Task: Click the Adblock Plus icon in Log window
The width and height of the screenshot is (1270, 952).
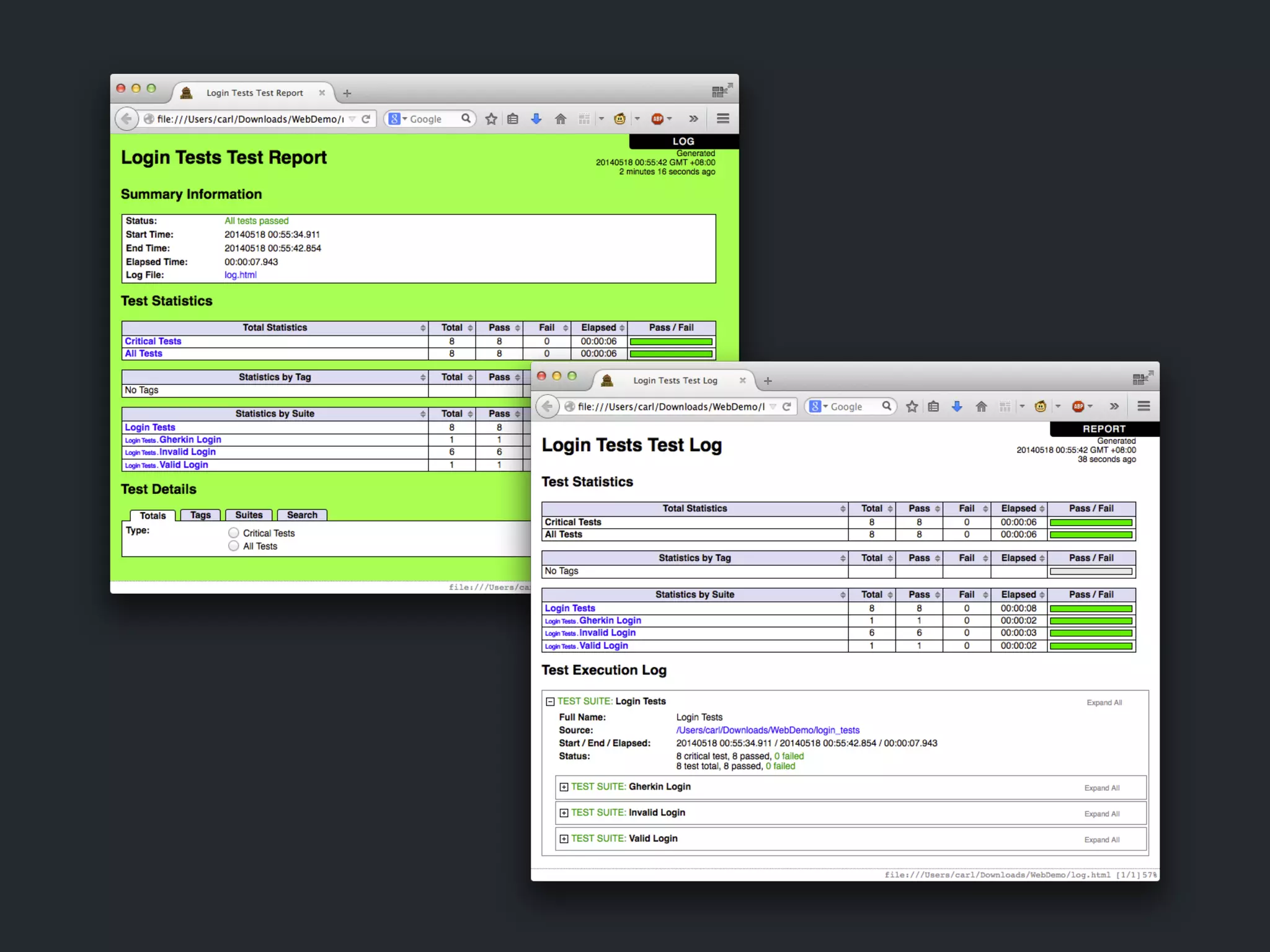Action: click(1078, 407)
